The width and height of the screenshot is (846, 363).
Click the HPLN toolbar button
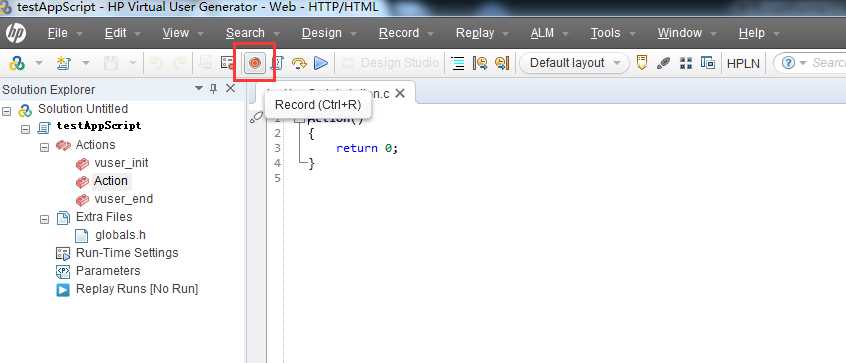point(743,63)
